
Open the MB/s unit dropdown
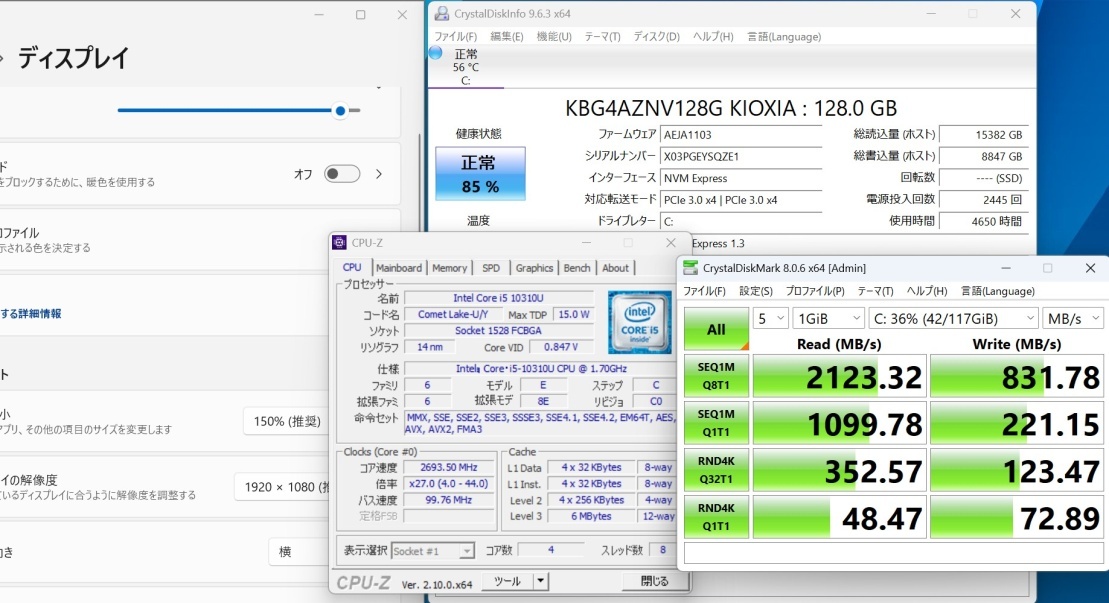click(x=1073, y=319)
